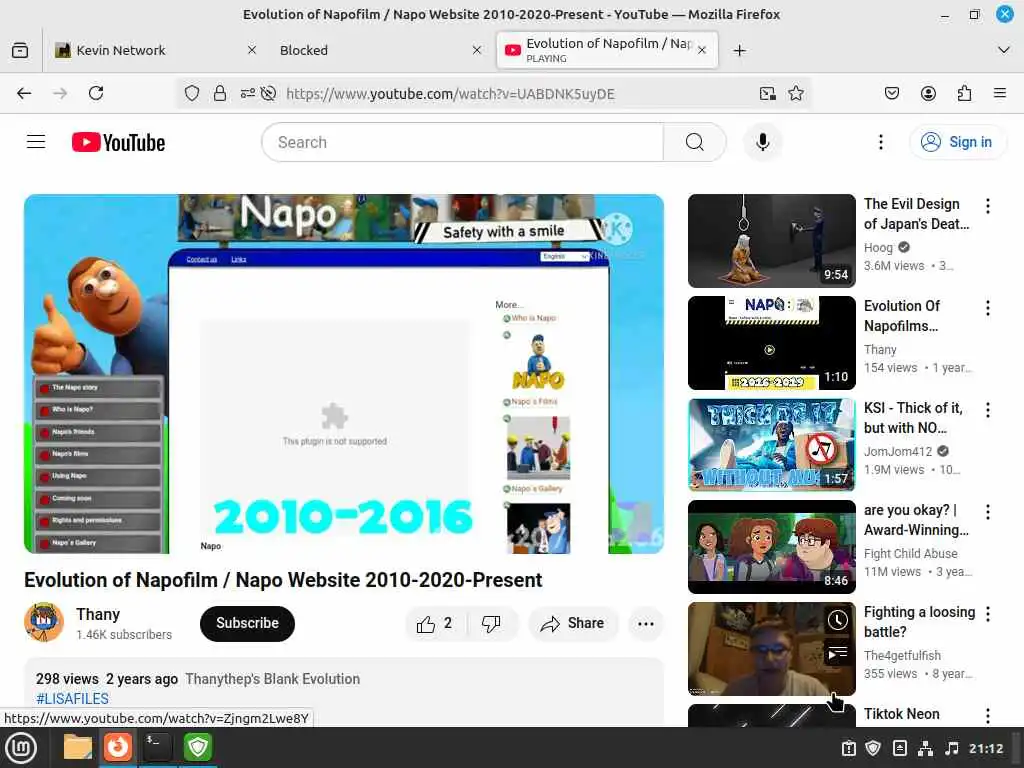Open Fighting a loosing battle title
1024x768 pixels.
click(x=920, y=622)
